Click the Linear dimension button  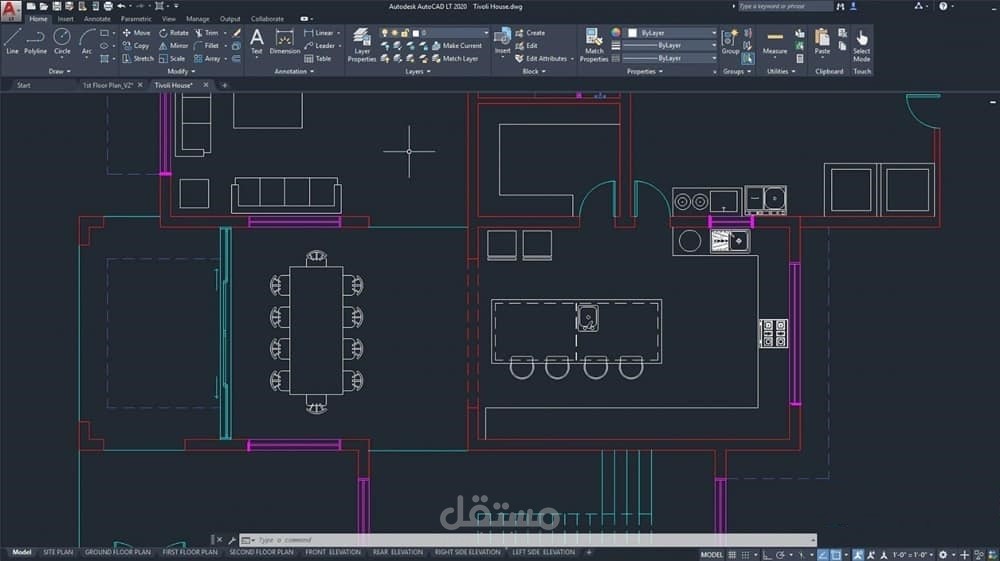319,33
